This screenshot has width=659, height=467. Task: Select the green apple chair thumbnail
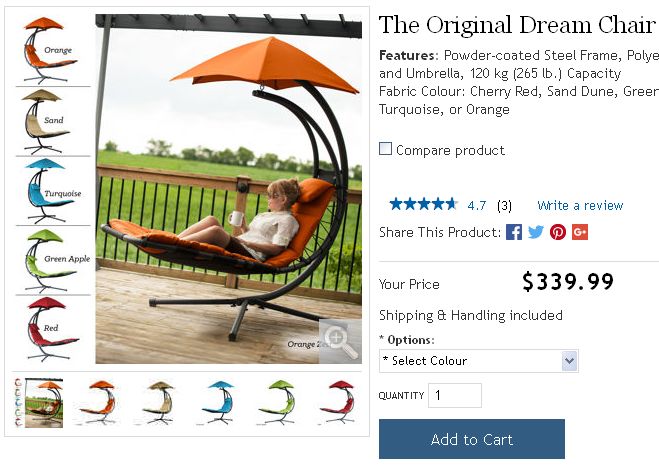278,402
